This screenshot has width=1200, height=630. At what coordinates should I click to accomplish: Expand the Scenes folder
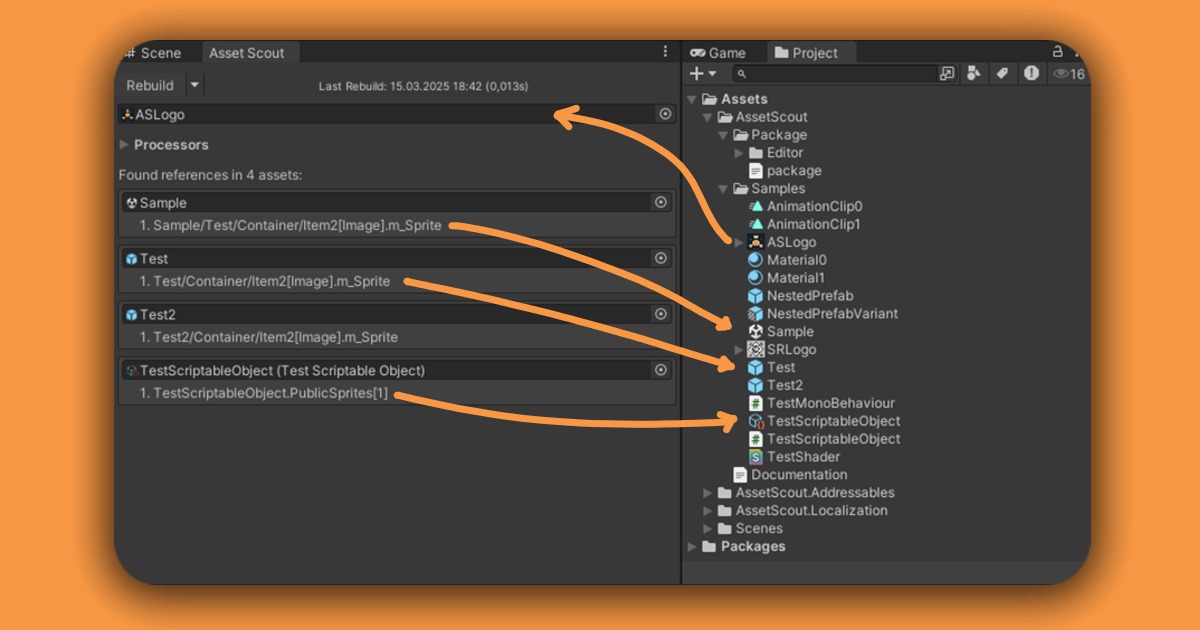click(708, 529)
